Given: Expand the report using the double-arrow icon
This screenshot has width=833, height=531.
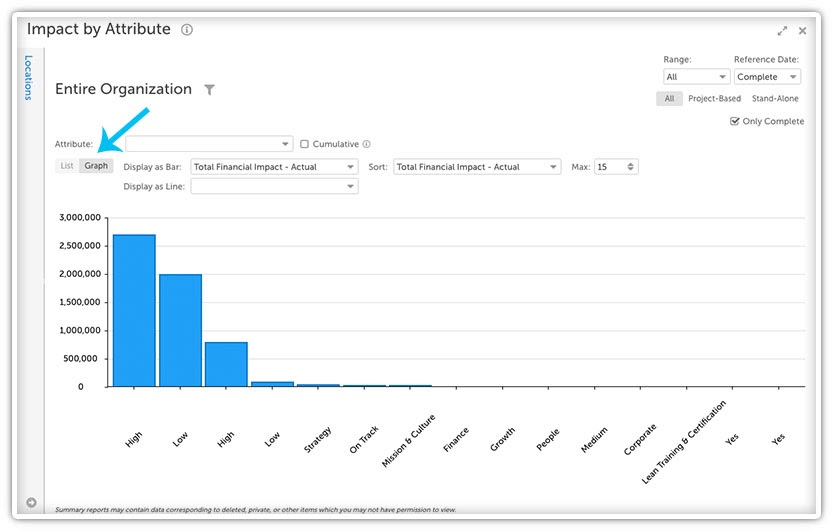Looking at the screenshot, I should click(782, 31).
